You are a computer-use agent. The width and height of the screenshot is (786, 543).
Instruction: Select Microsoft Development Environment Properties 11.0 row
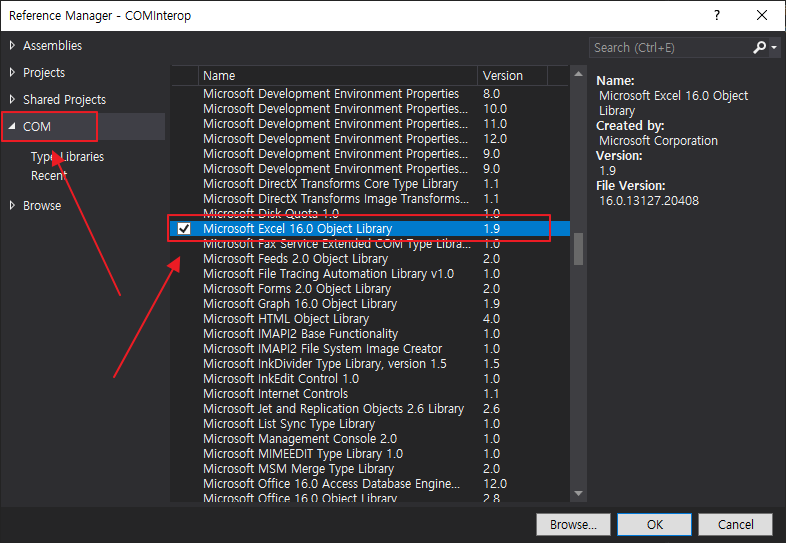369,124
